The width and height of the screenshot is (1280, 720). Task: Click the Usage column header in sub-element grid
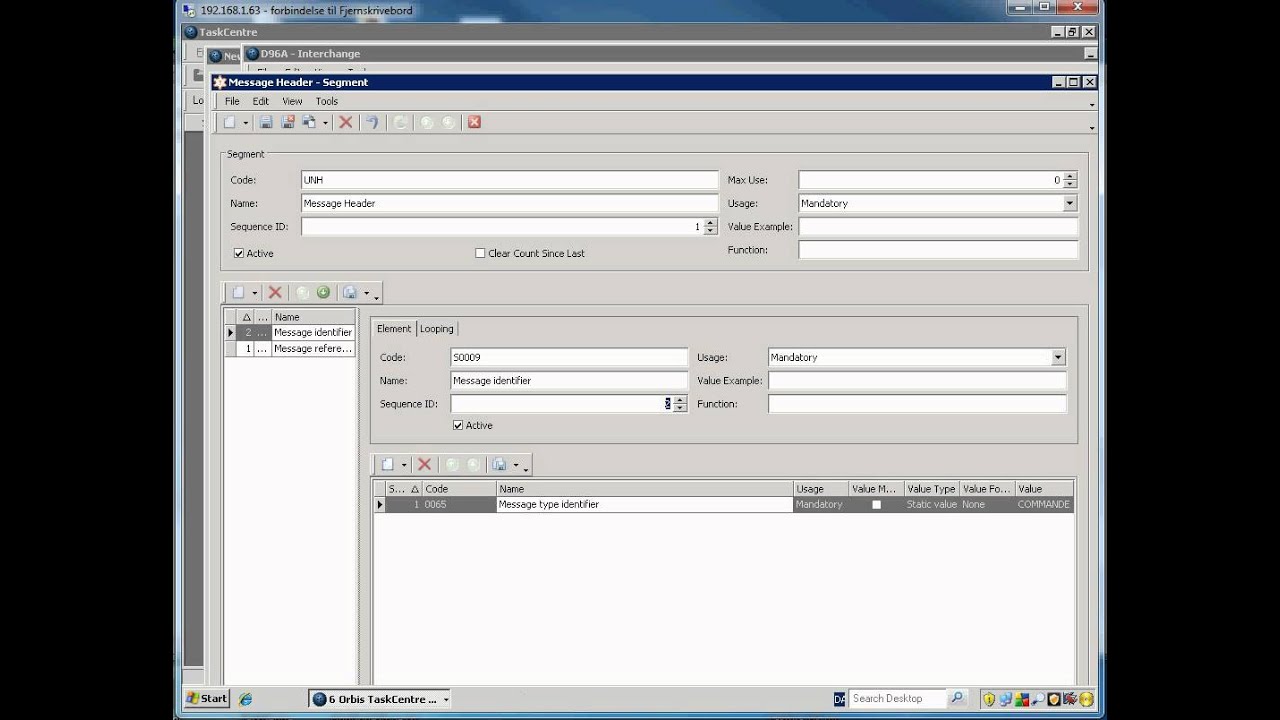tap(821, 489)
